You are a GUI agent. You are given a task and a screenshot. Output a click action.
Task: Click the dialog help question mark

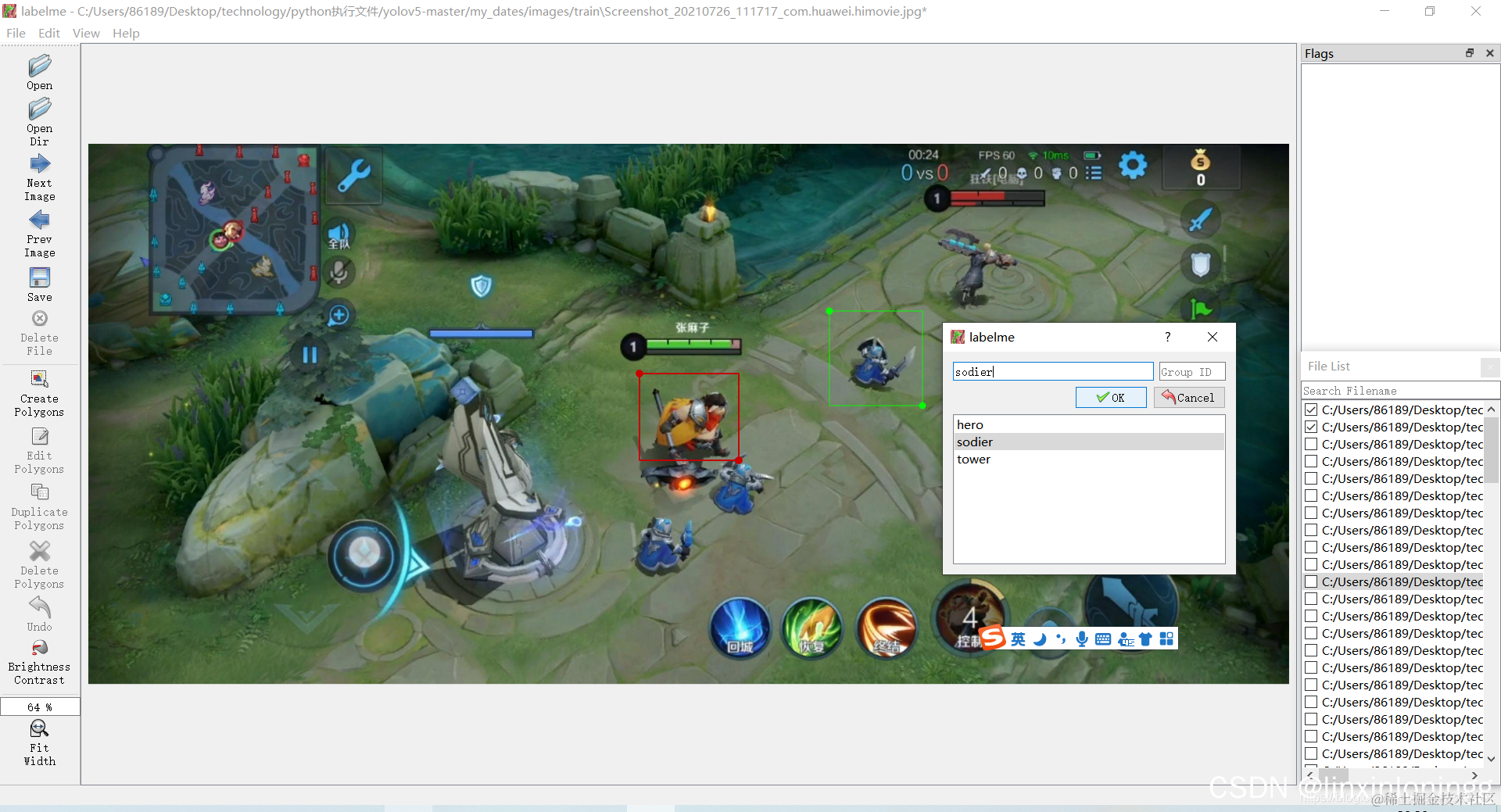click(1168, 337)
